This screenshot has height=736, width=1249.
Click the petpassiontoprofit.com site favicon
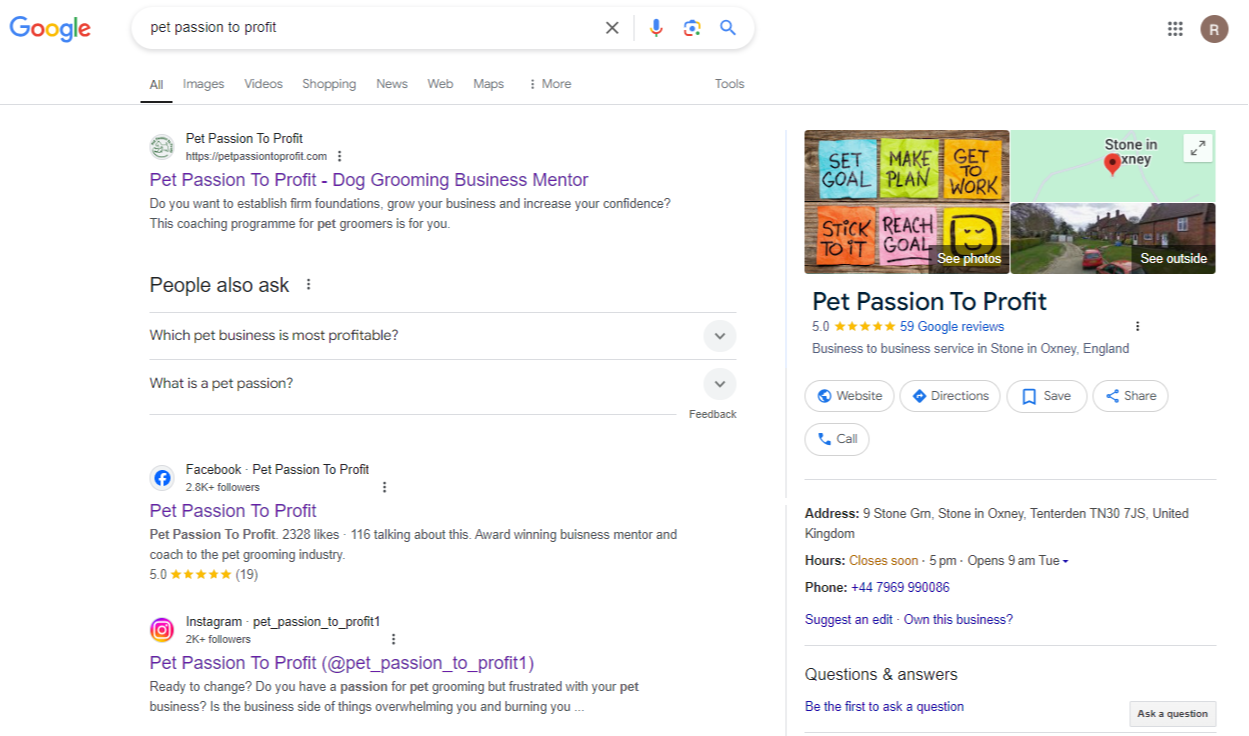point(162,147)
